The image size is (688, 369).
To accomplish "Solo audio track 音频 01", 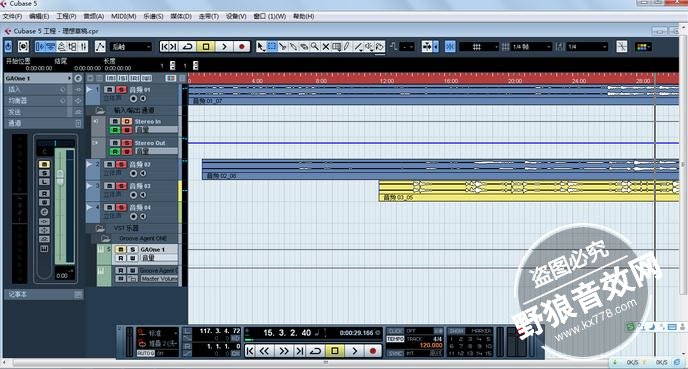I will [x=121, y=90].
